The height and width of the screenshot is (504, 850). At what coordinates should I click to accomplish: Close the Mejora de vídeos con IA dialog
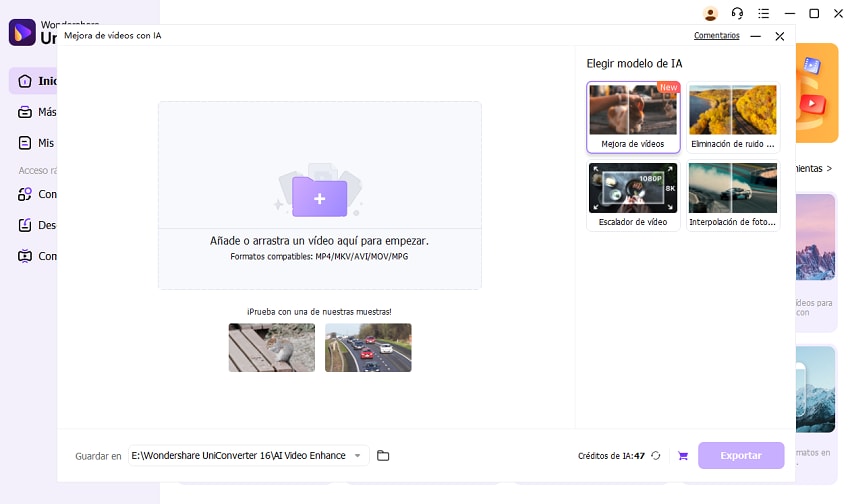pyautogui.click(x=780, y=36)
